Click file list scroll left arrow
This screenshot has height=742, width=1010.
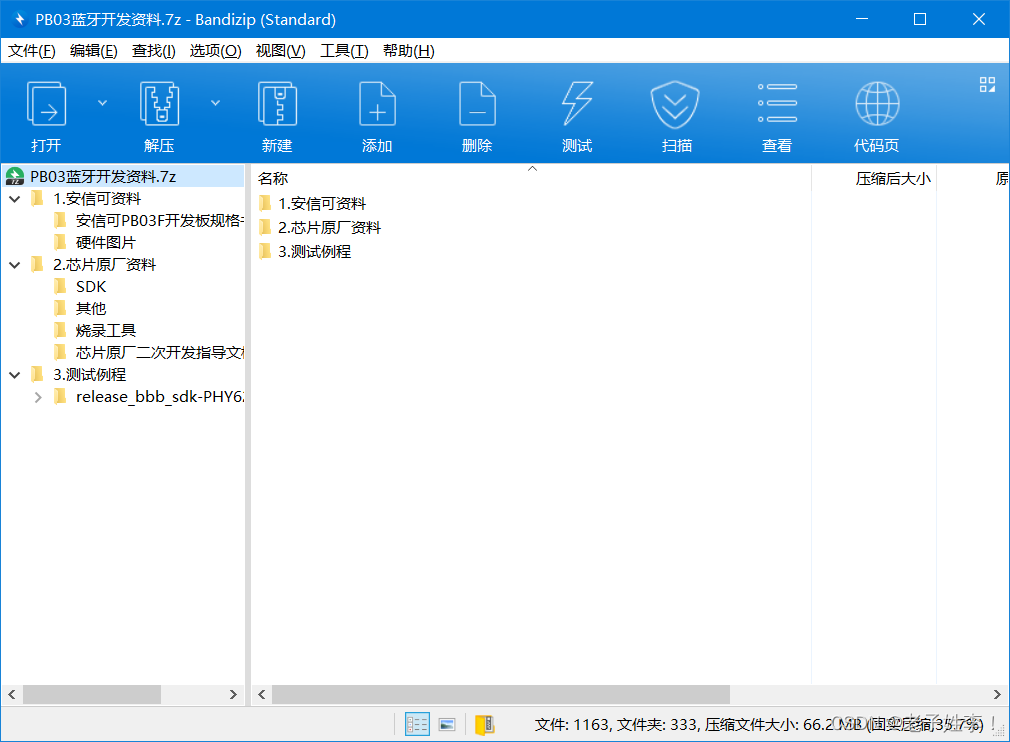262,694
